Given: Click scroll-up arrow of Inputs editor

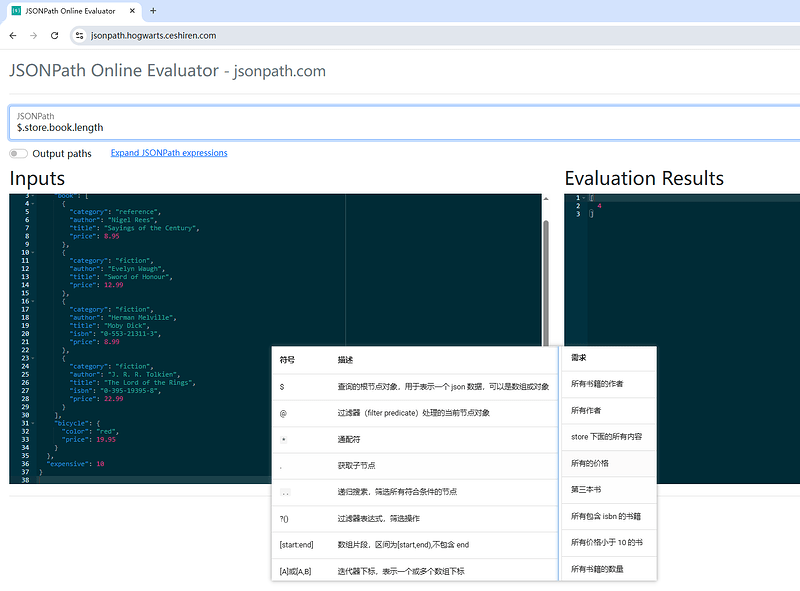Looking at the screenshot, I should point(546,199).
